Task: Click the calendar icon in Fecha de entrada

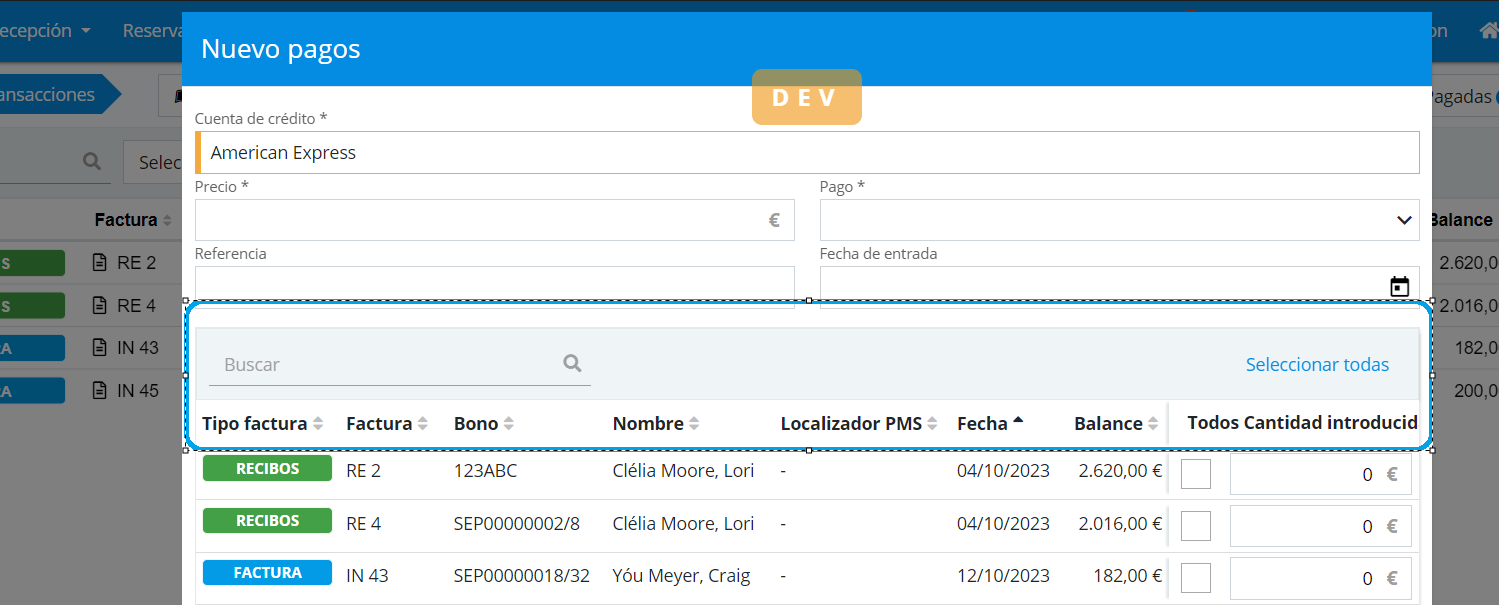Action: click(1400, 287)
